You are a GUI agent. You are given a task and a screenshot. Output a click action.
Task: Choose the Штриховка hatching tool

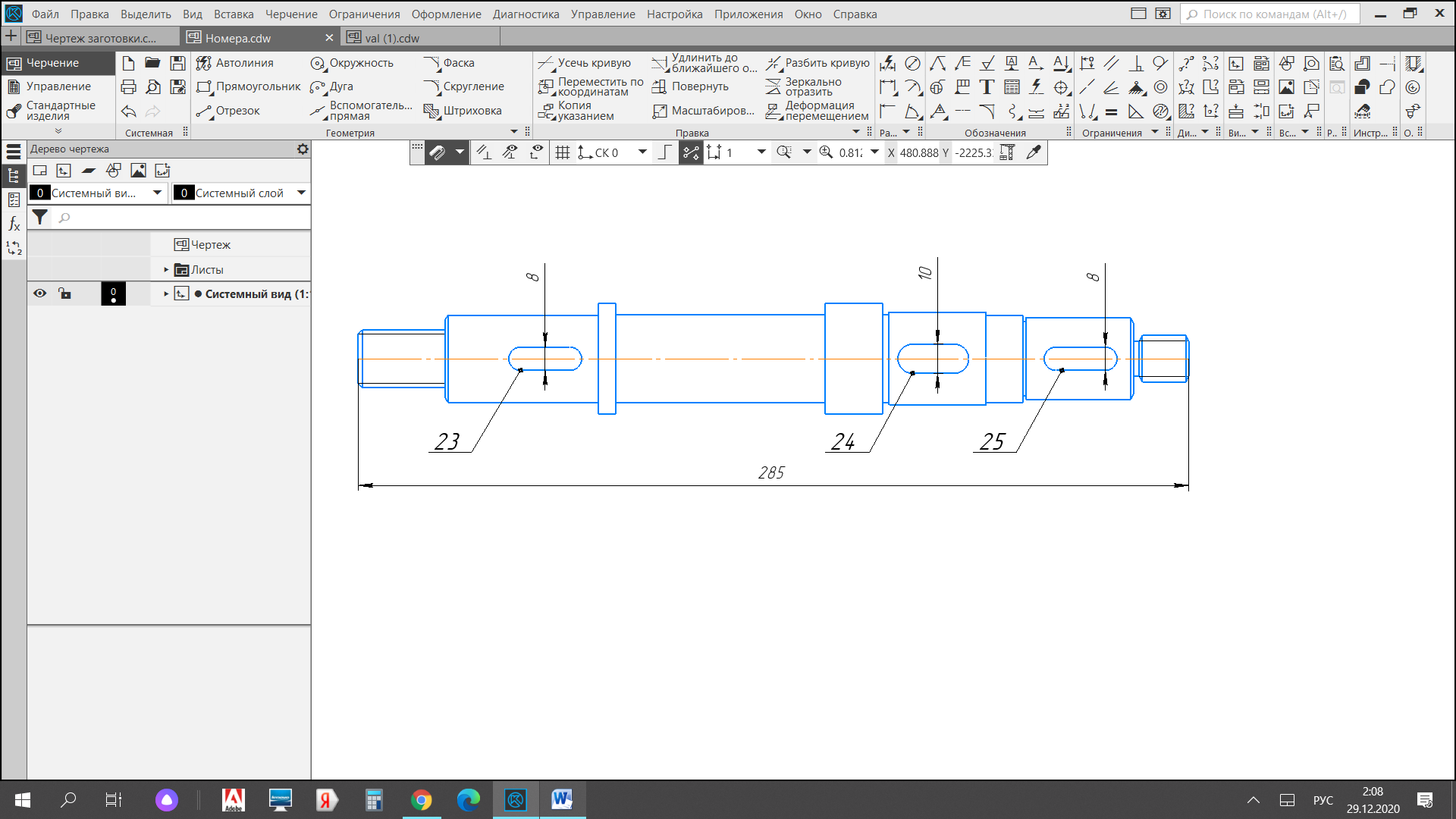coord(463,111)
